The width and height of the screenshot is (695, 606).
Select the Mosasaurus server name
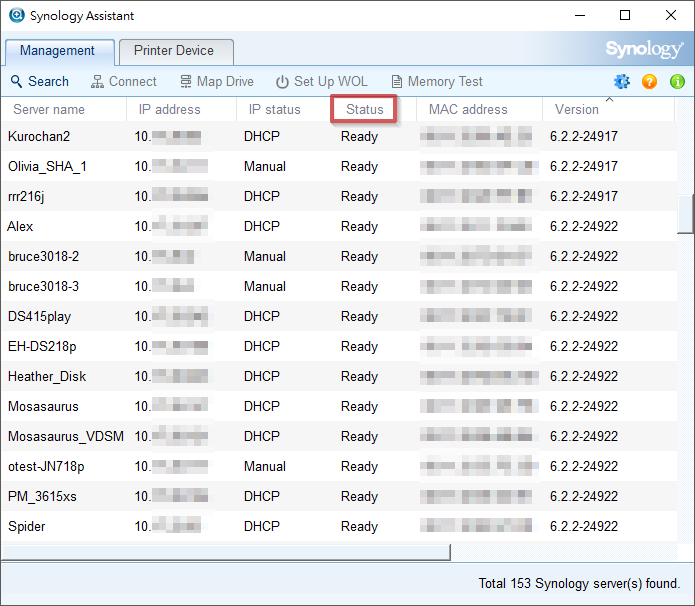click(43, 406)
